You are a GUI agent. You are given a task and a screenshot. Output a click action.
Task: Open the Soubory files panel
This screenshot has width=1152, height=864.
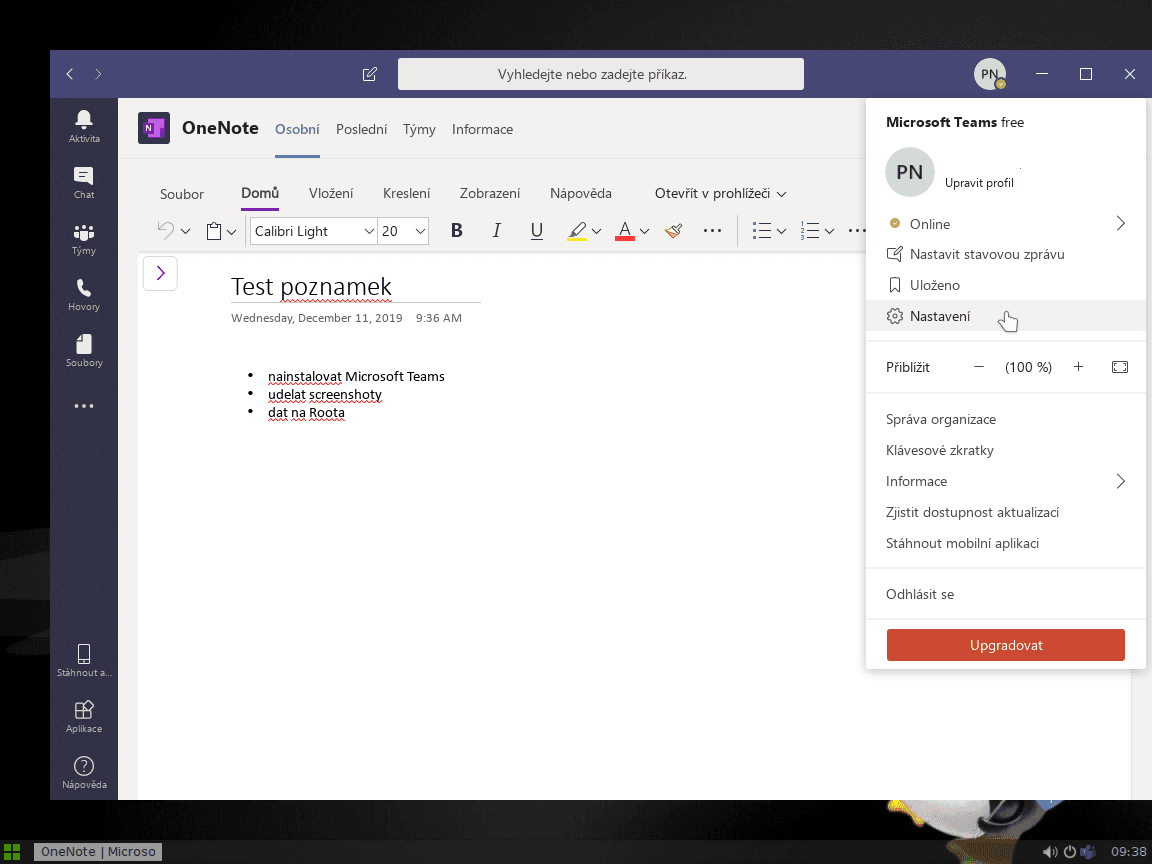point(83,352)
